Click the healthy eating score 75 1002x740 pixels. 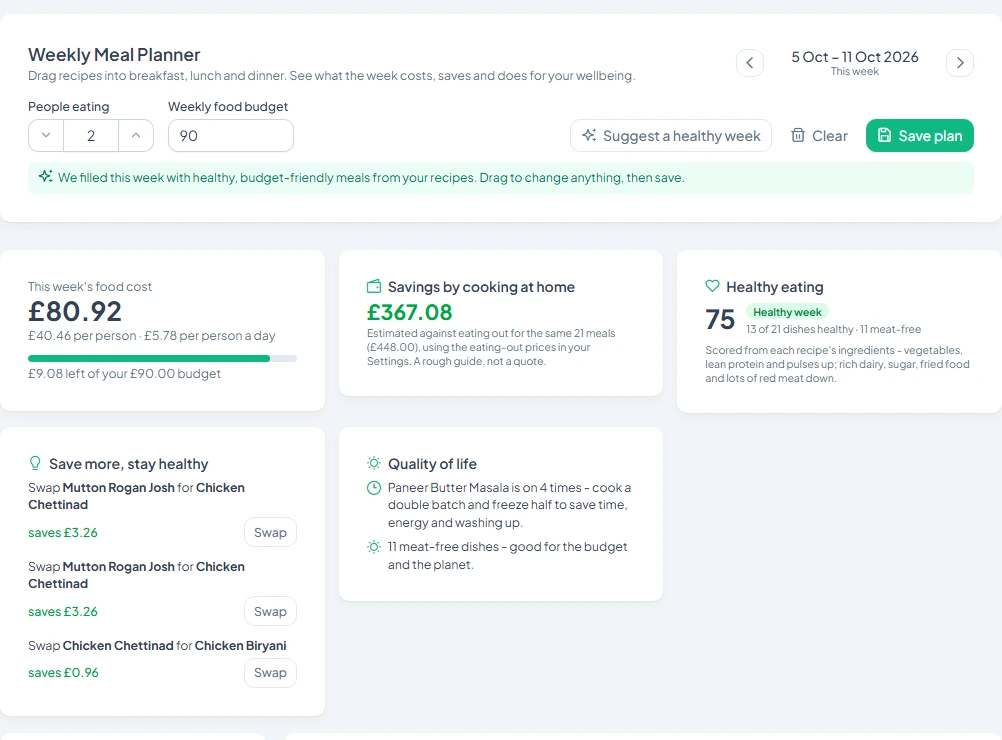(x=720, y=320)
